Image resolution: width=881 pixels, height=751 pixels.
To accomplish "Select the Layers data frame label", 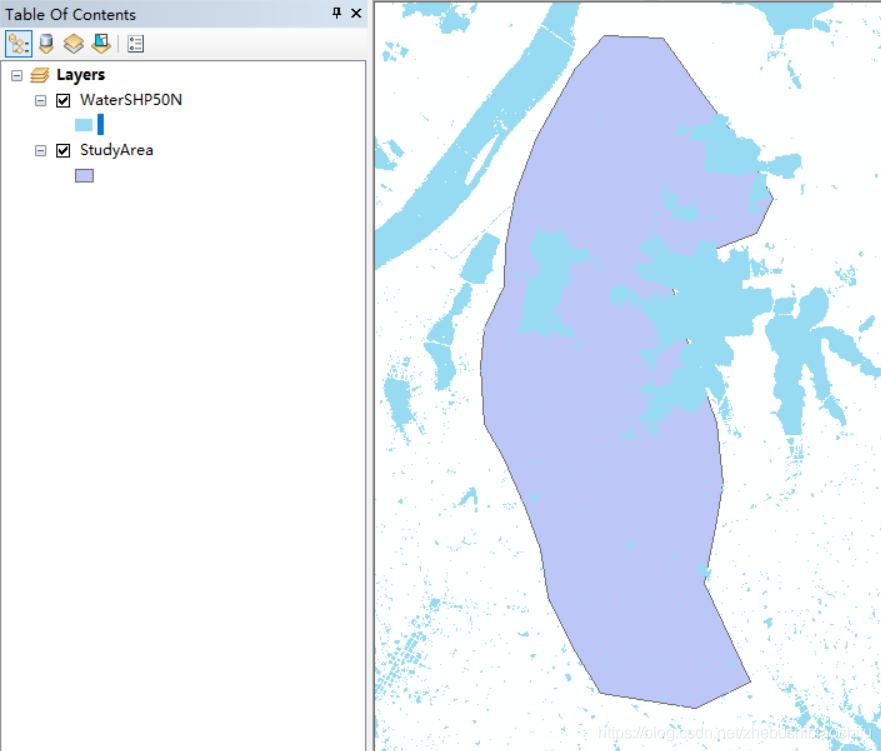I will pos(80,74).
